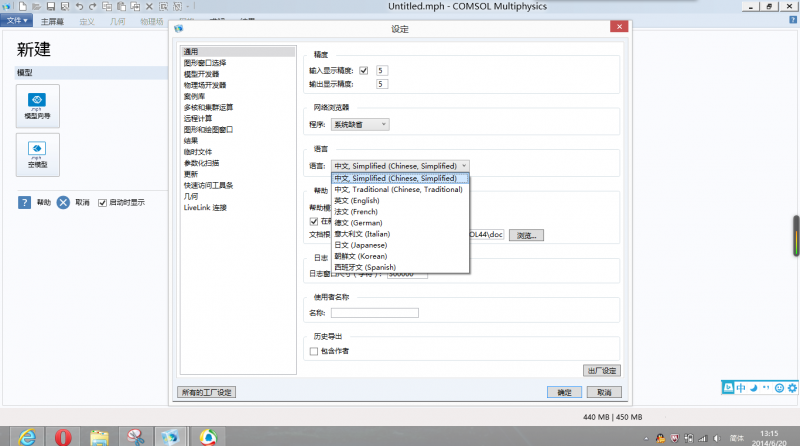The height and width of the screenshot is (446, 800).
Task: Click the Paste clipboard icon in quick toolbar
Action: pyautogui.click(x=121, y=7)
